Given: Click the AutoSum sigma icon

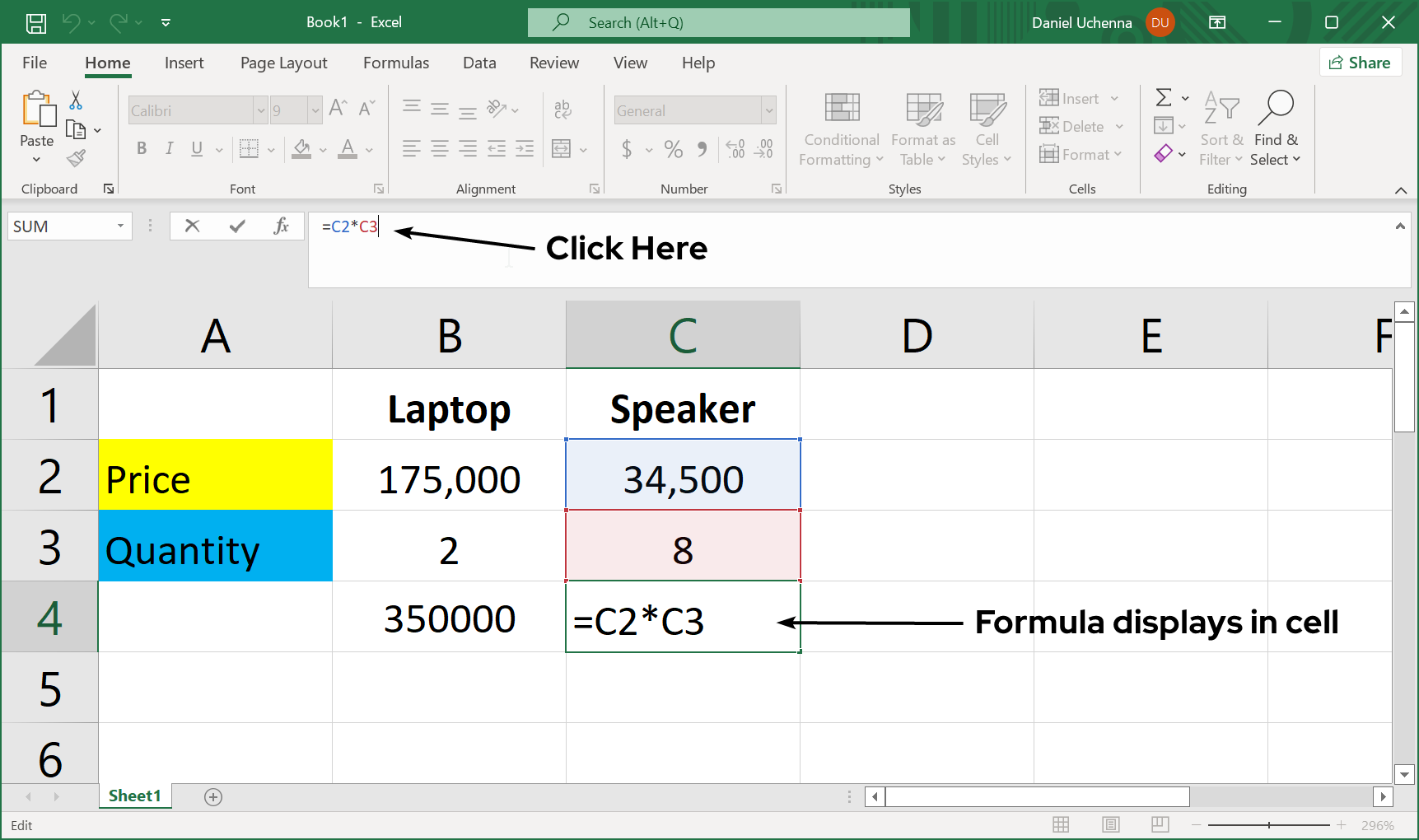Looking at the screenshot, I should 1163,98.
